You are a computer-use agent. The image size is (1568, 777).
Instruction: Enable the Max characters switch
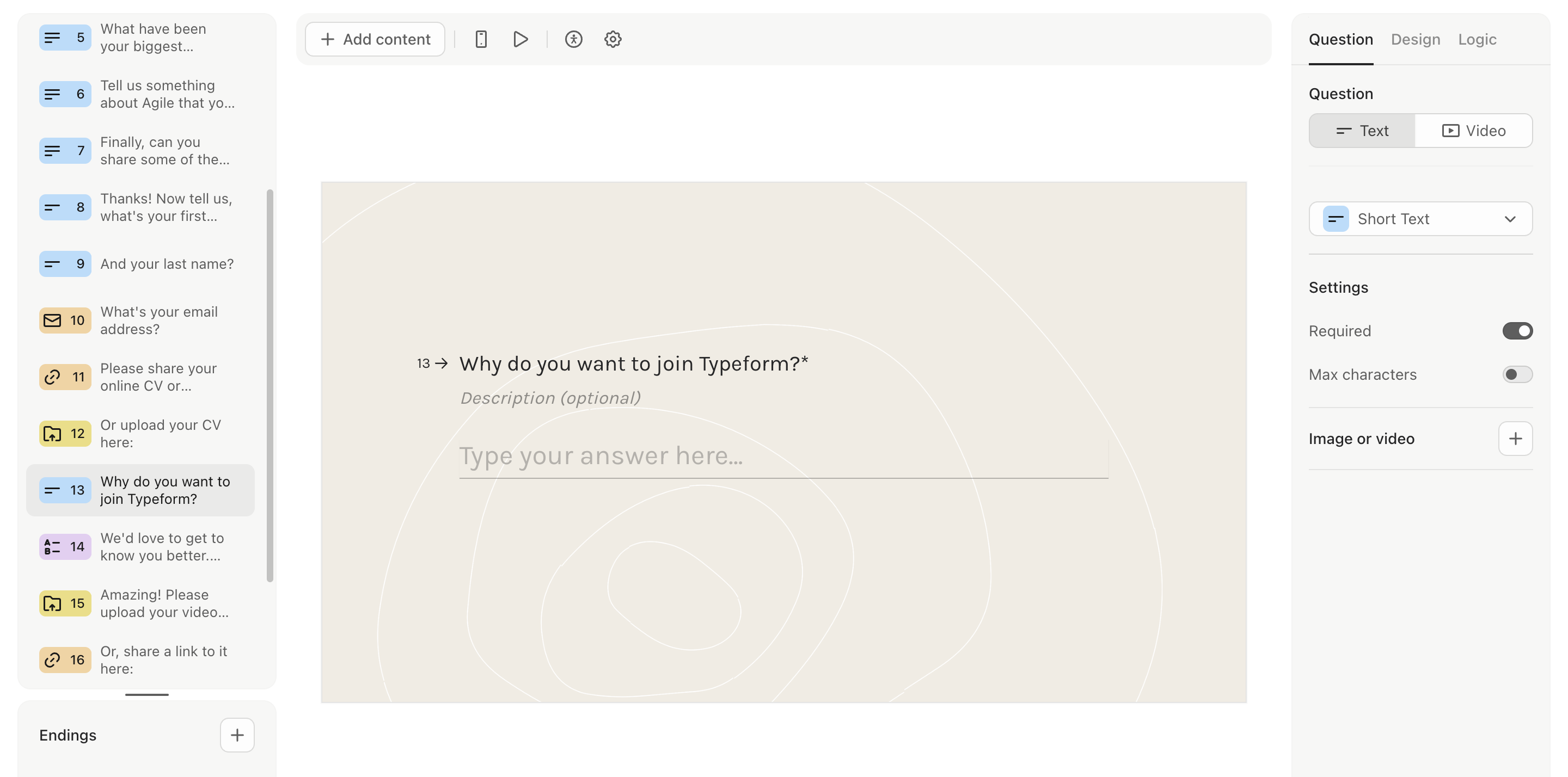coord(1517,374)
